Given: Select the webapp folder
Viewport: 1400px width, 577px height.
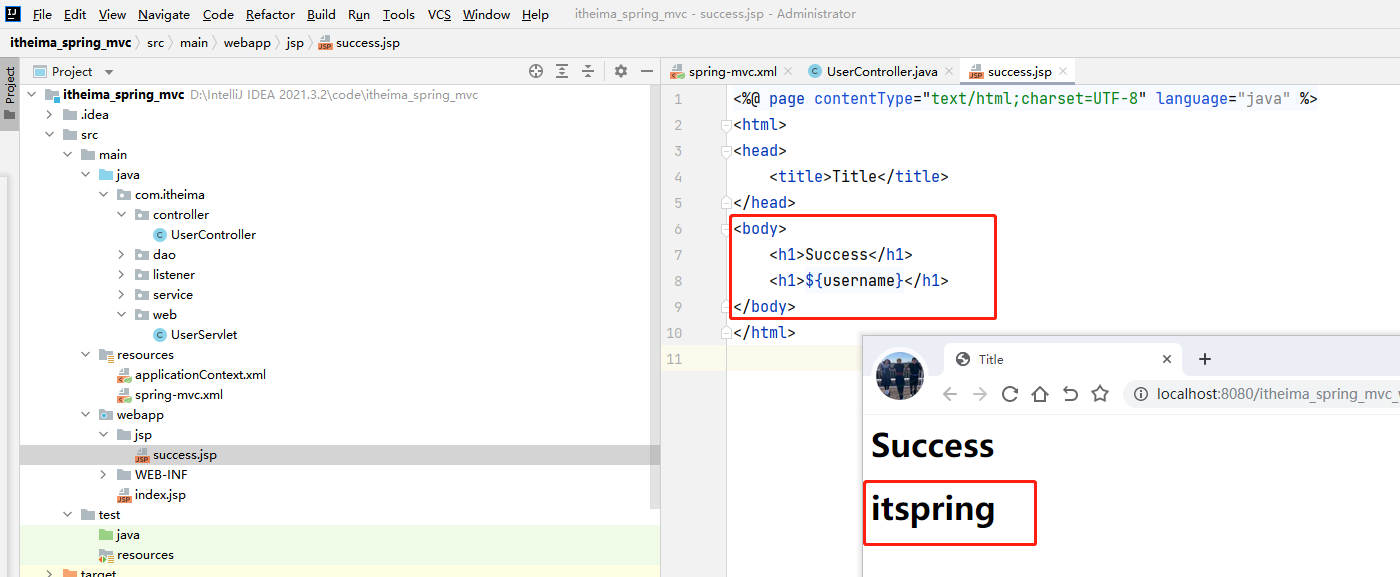Looking at the screenshot, I should click(140, 415).
